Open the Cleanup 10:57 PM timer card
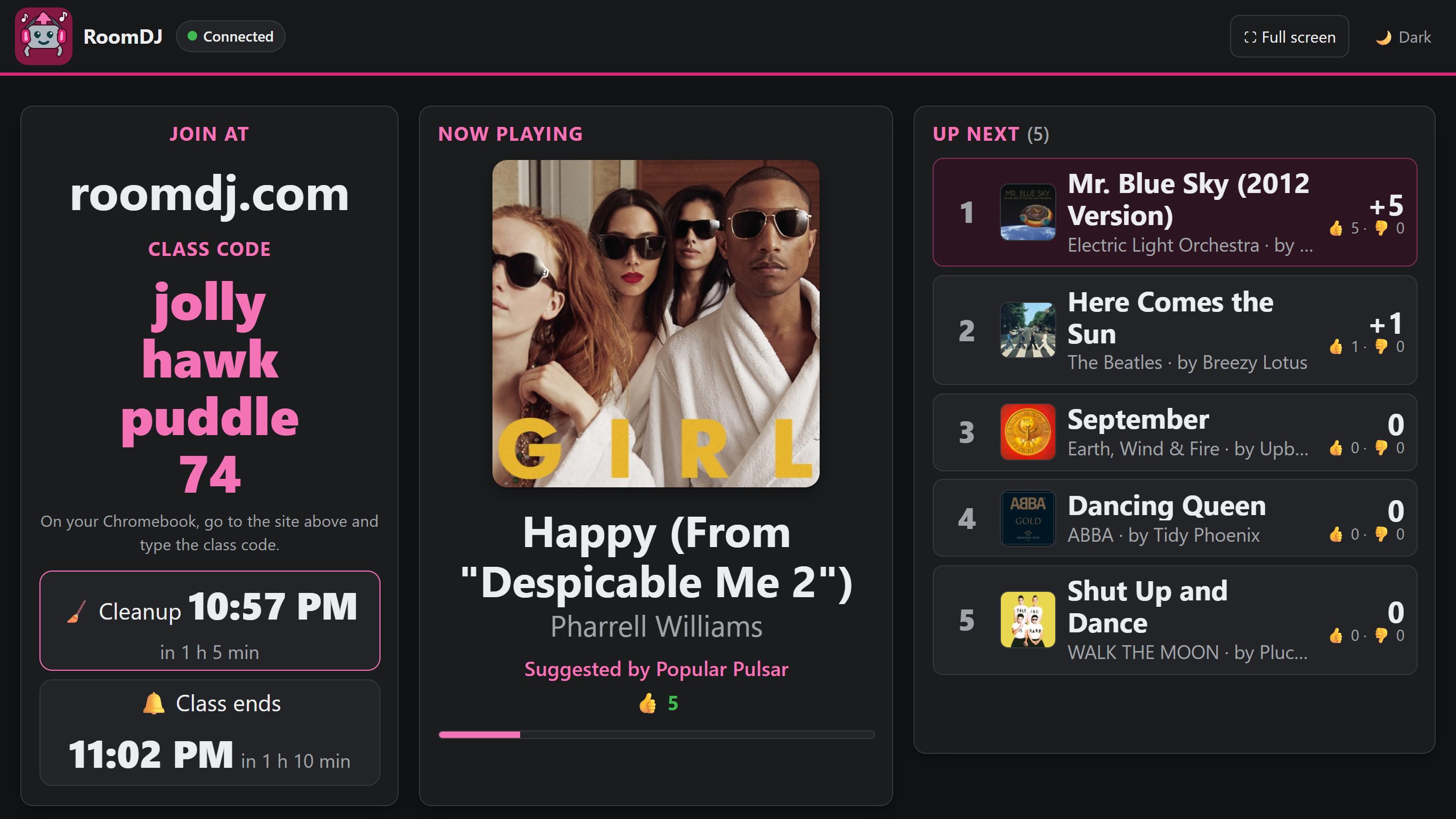The height and width of the screenshot is (819, 1456). pyautogui.click(x=209, y=621)
